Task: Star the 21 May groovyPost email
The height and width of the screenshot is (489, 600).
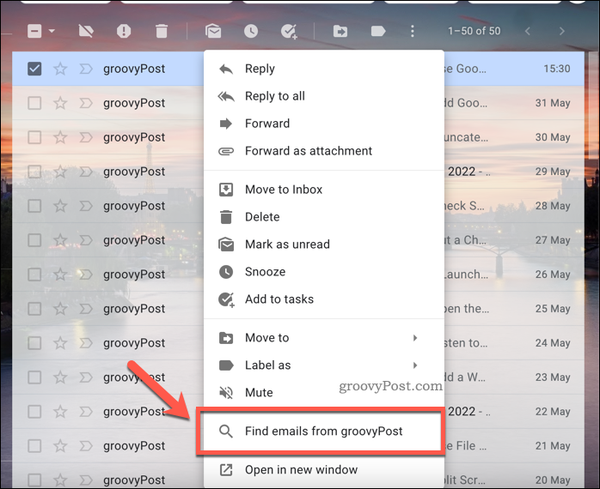Action: (x=60, y=446)
